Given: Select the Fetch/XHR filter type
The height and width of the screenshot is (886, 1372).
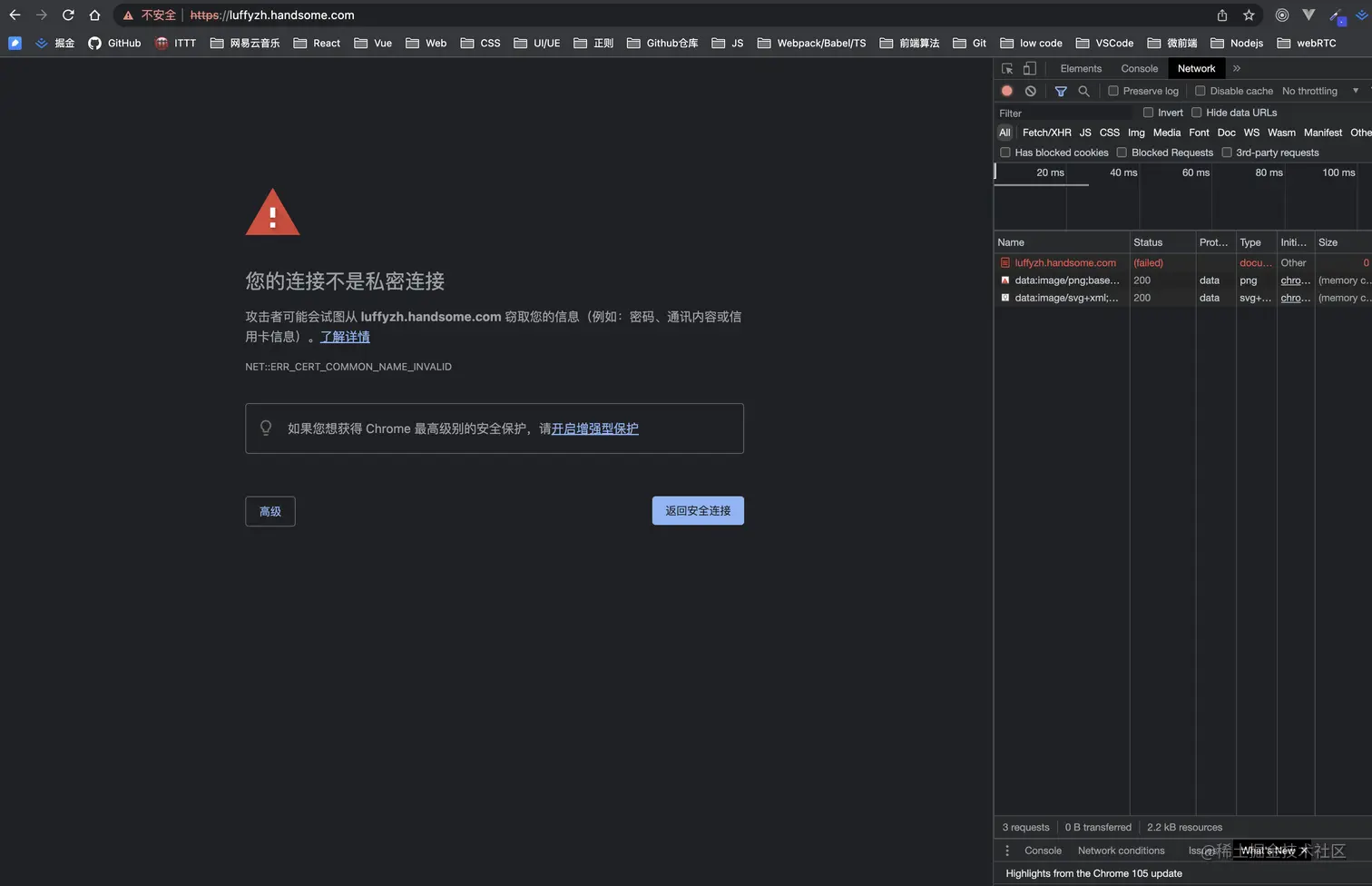Looking at the screenshot, I should (1046, 133).
